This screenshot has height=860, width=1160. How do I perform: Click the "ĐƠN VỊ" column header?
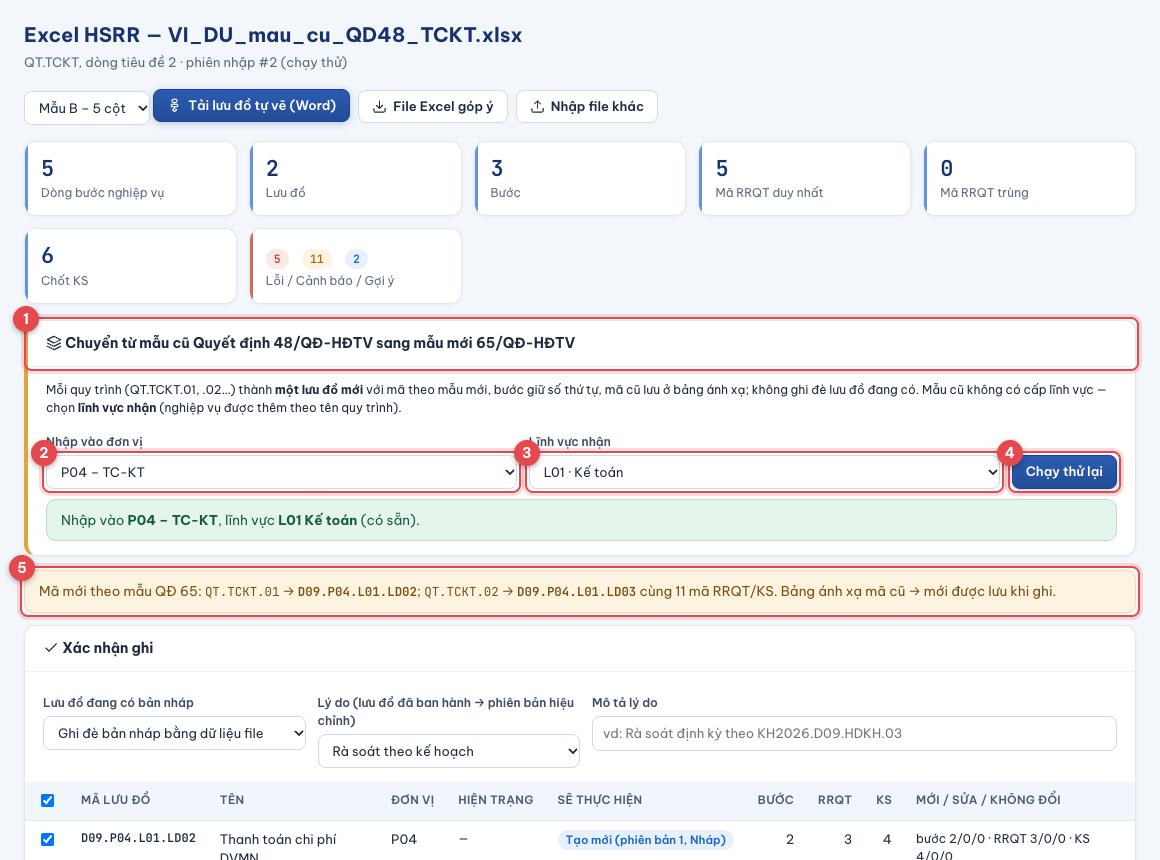click(x=413, y=799)
